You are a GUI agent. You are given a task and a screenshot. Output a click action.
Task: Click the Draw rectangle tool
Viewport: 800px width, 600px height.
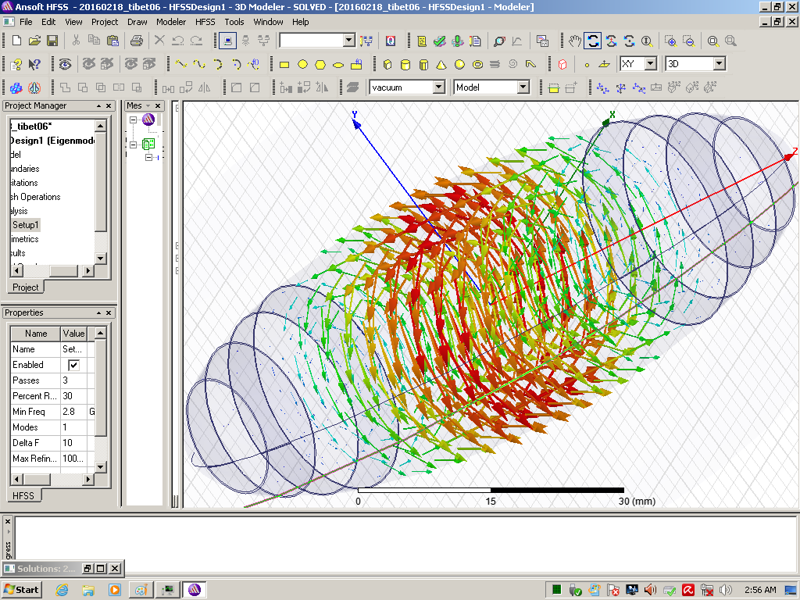[x=284, y=64]
